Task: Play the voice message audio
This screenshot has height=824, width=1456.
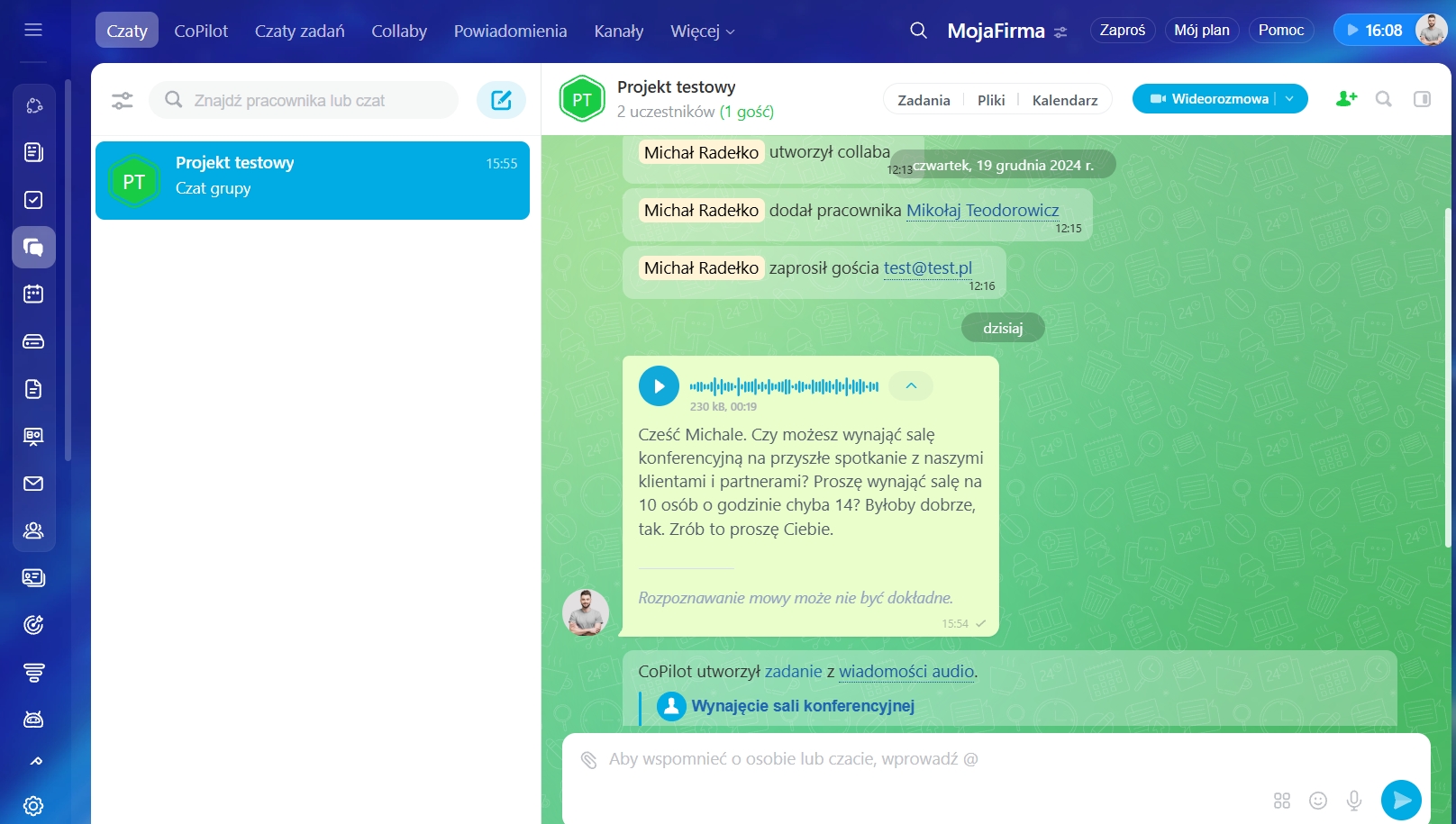Action: click(x=659, y=386)
